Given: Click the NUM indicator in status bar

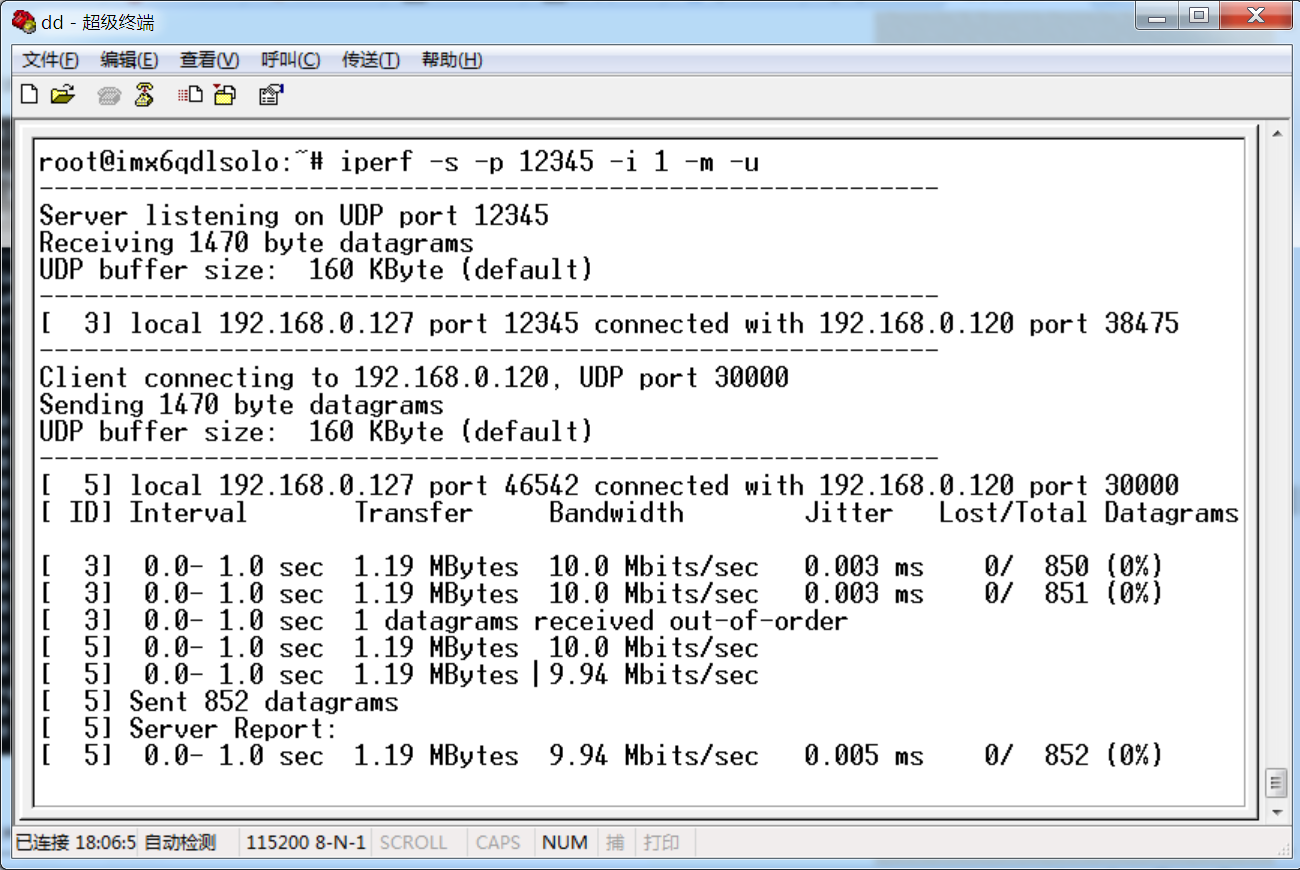Looking at the screenshot, I should [565, 843].
